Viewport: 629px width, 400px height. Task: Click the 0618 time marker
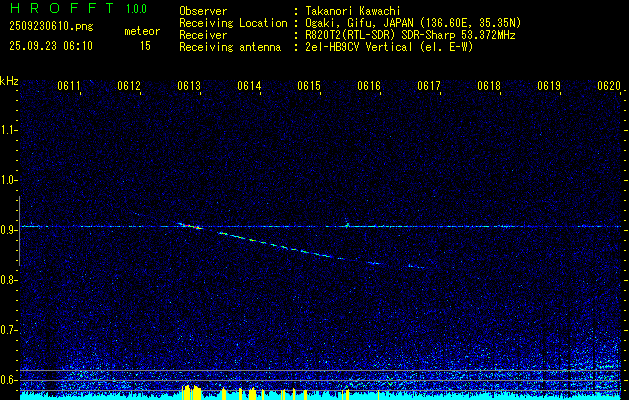(489, 86)
